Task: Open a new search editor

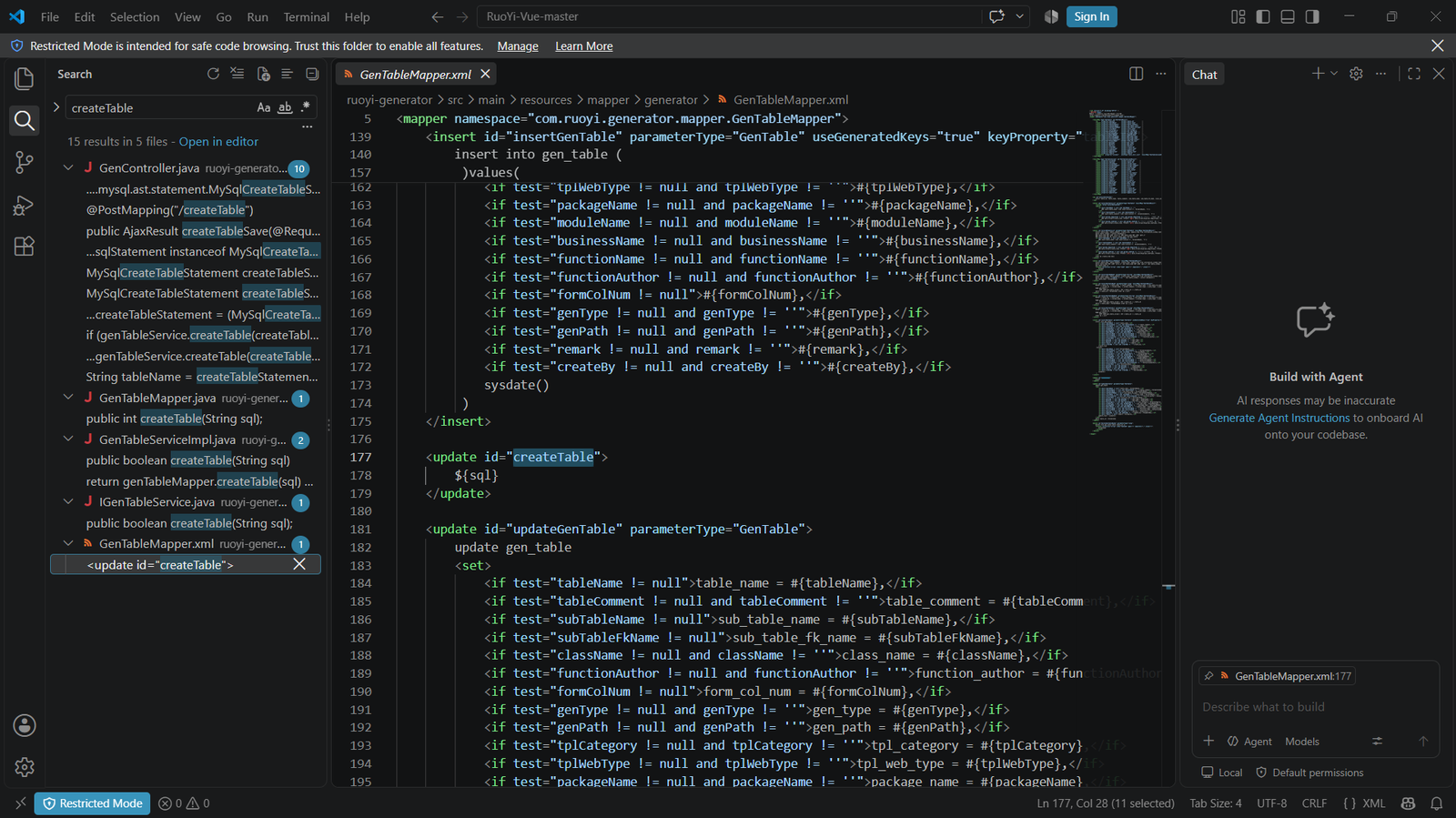Action: pyautogui.click(x=263, y=74)
